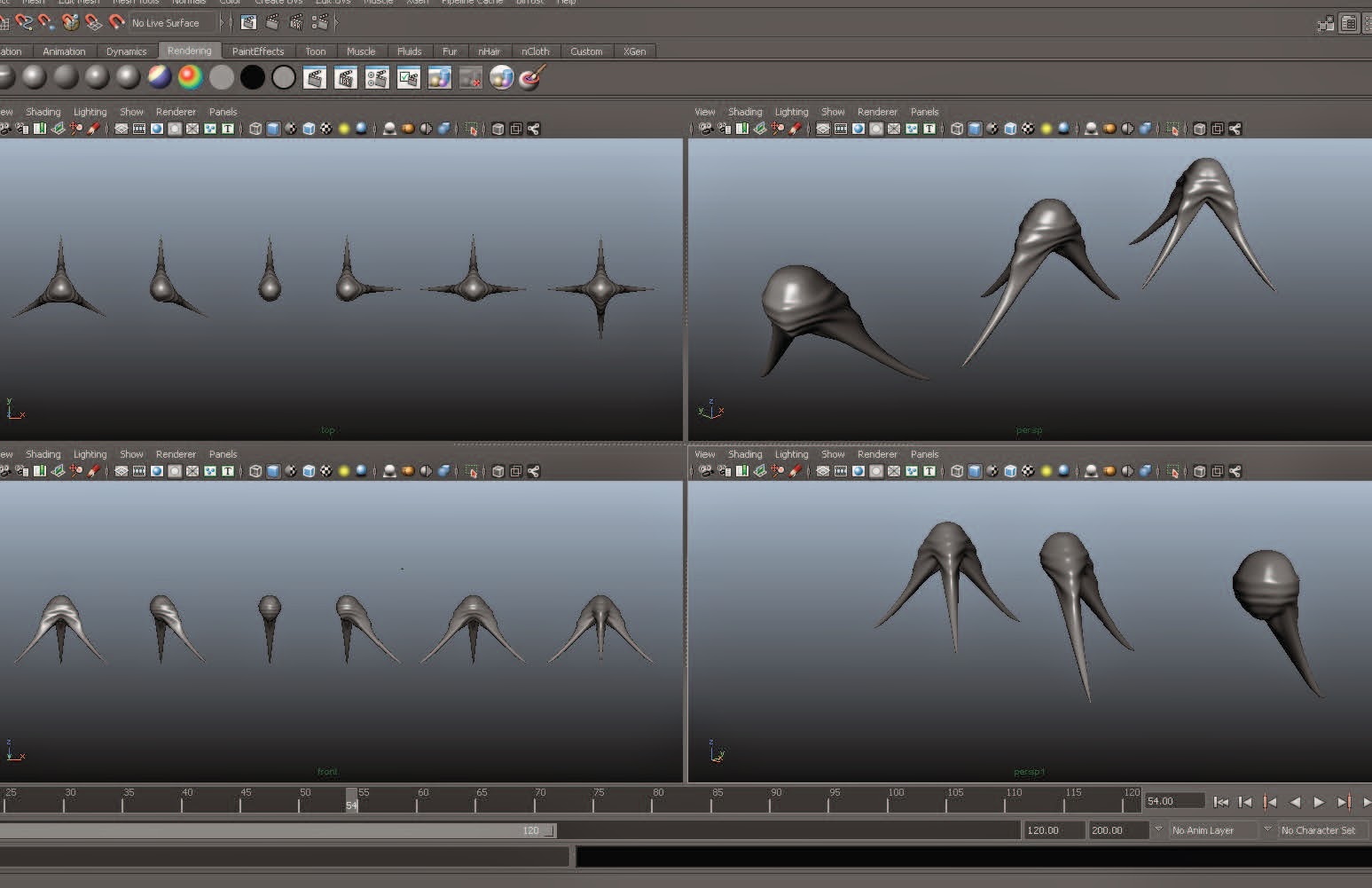Viewport: 1372px width, 888px height.
Task: Open the nCloth shelf tab
Action: coord(535,51)
